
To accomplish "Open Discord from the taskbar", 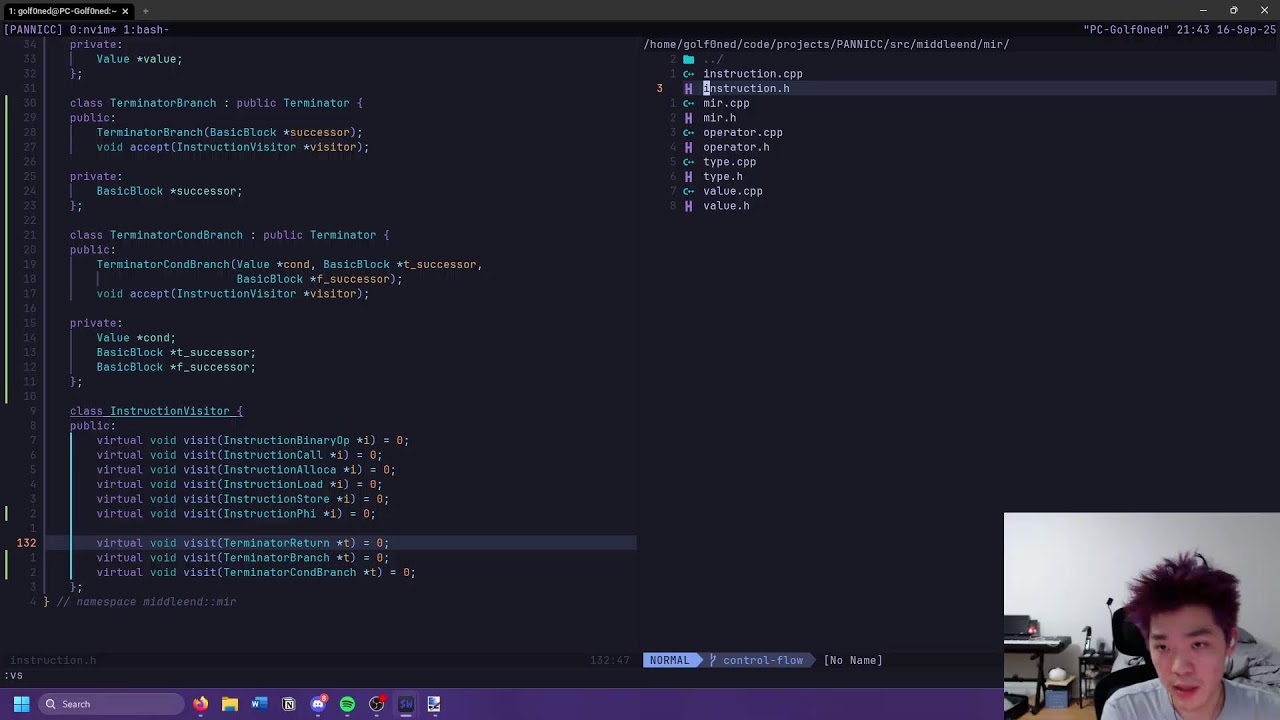I will pos(318,704).
